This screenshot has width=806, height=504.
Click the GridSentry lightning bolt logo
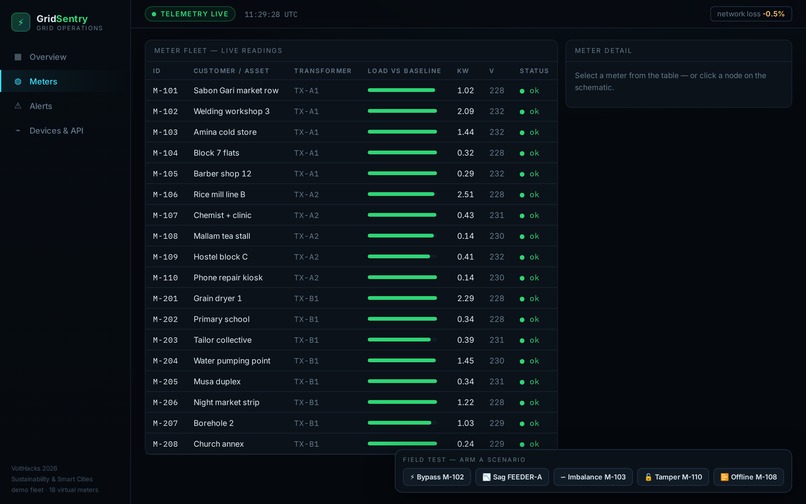click(21, 22)
